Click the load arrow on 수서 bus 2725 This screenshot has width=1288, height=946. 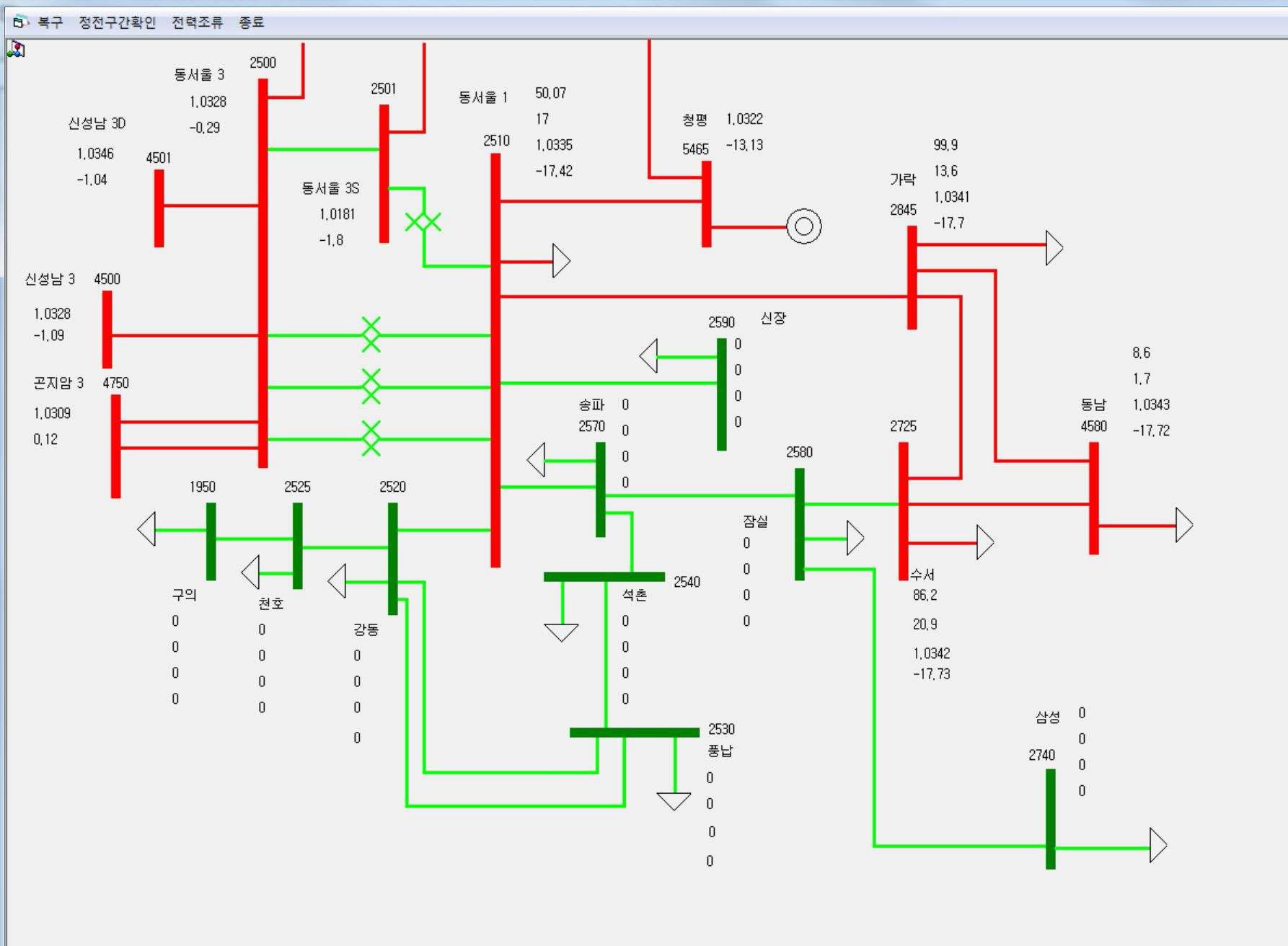985,542
